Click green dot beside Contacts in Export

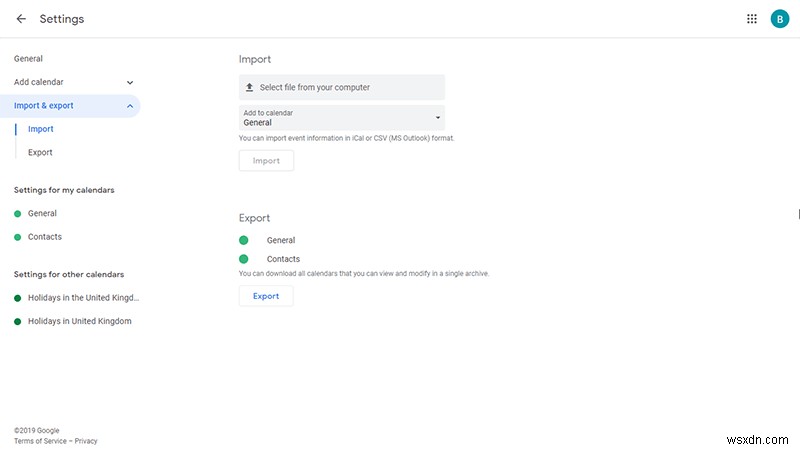coord(244,259)
